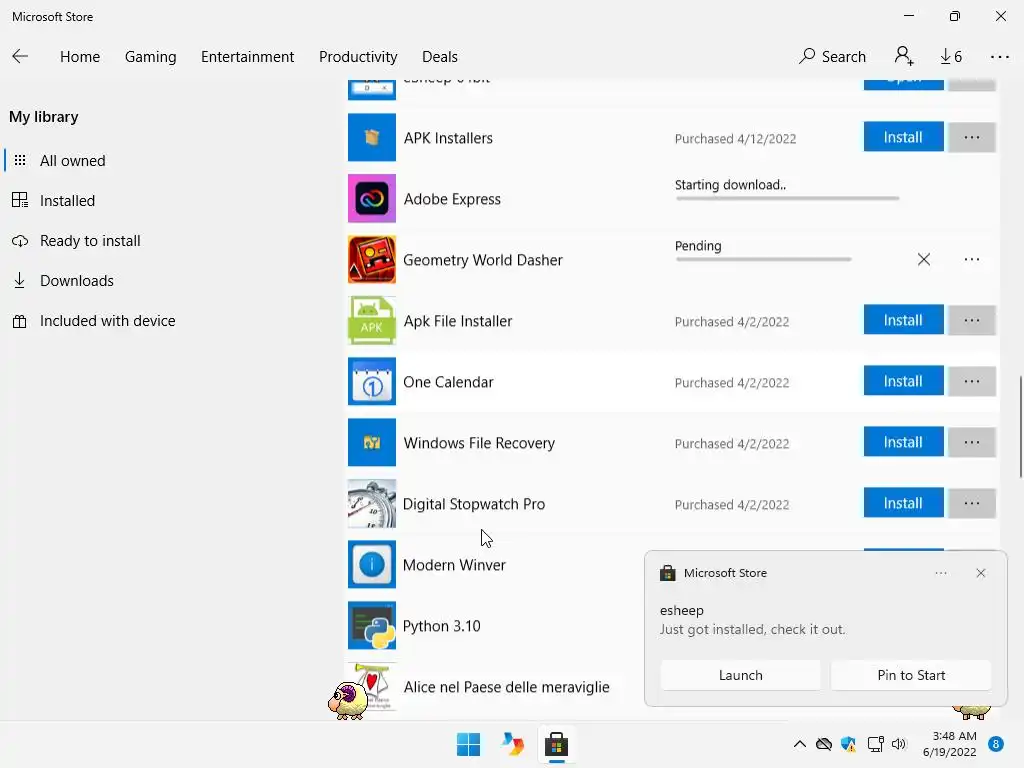The width and height of the screenshot is (1024, 768).
Task: Open the downloads indicator showing 6
Action: pyautogui.click(x=951, y=57)
